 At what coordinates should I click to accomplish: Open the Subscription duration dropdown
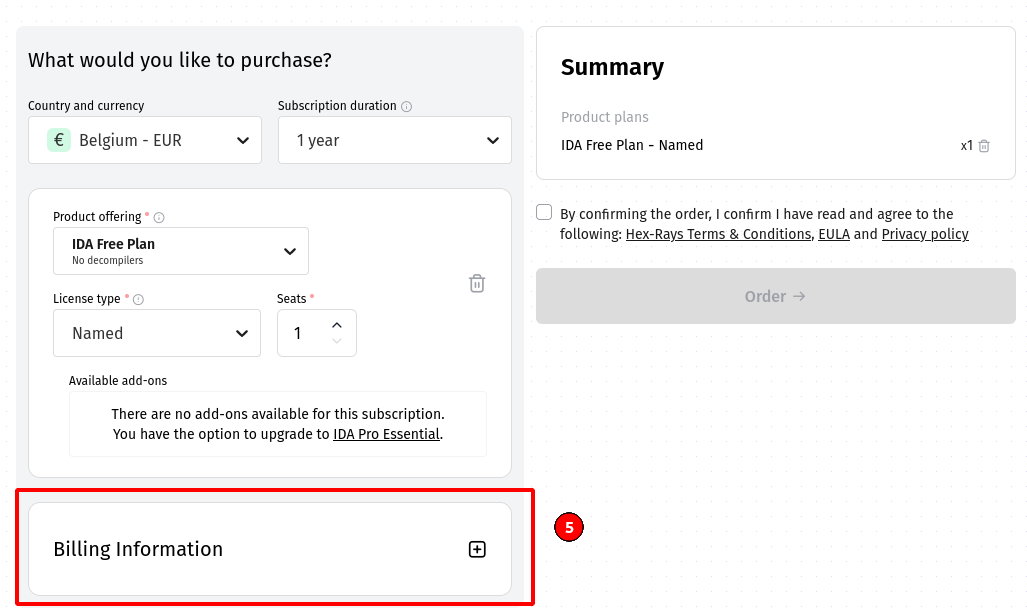(395, 140)
